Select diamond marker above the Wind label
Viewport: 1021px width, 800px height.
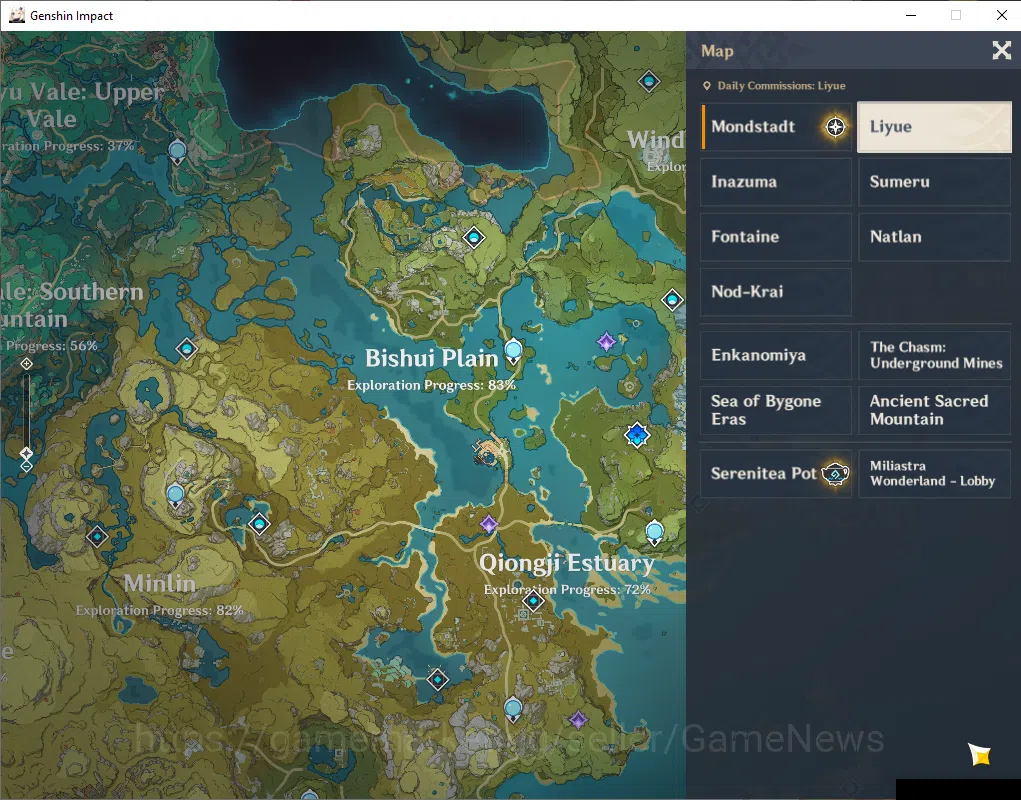tap(649, 81)
